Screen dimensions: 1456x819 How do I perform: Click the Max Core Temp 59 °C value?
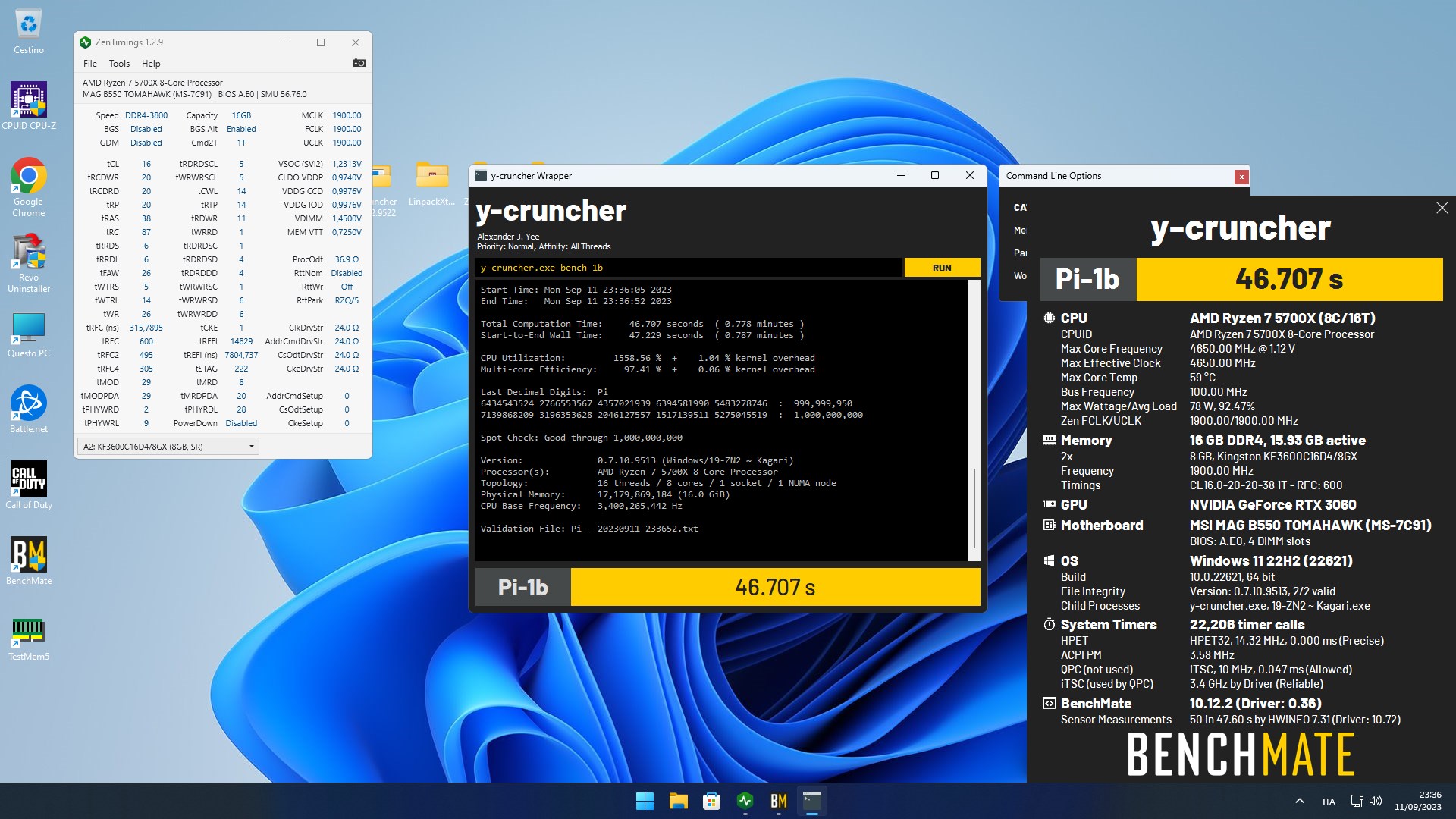click(x=1202, y=378)
